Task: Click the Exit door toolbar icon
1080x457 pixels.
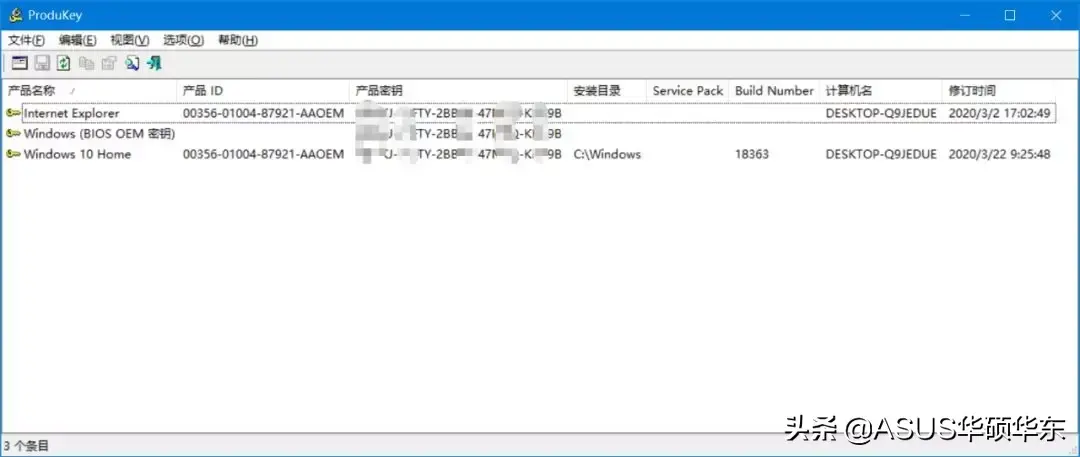Action: [x=154, y=63]
